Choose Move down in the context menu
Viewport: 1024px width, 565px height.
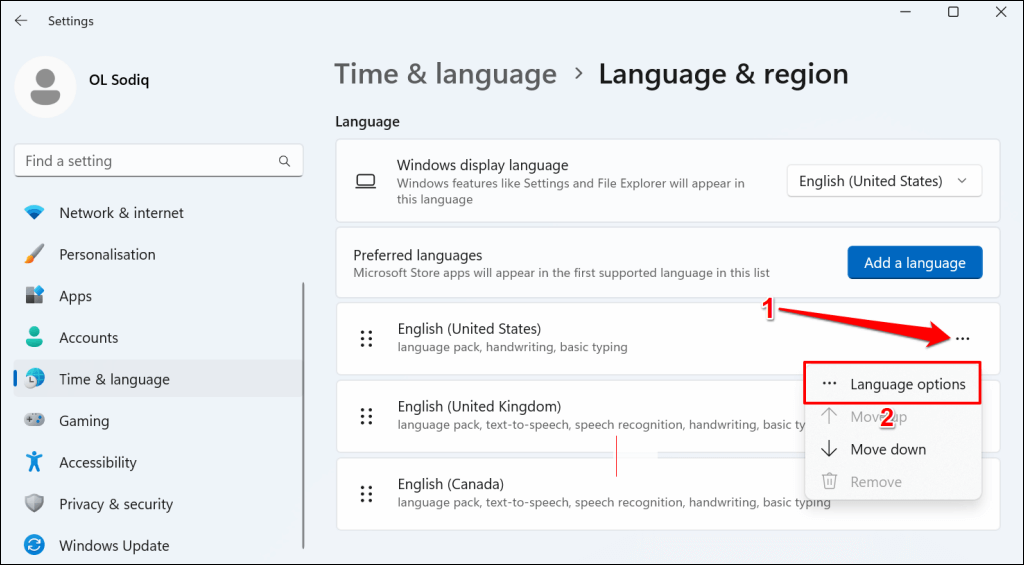(888, 449)
